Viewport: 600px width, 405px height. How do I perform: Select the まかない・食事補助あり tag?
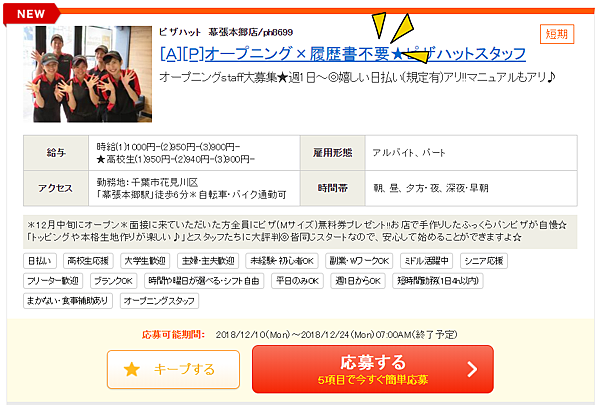(x=68, y=301)
